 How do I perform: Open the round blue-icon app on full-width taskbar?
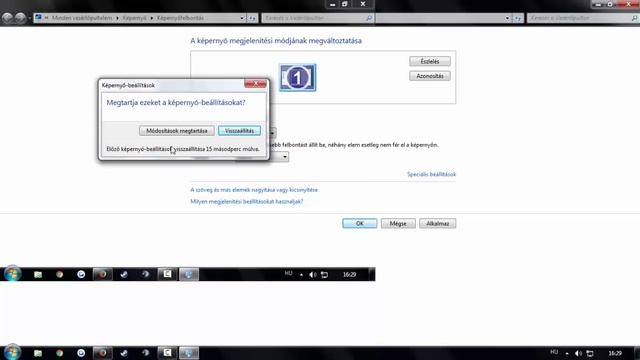click(x=81, y=353)
